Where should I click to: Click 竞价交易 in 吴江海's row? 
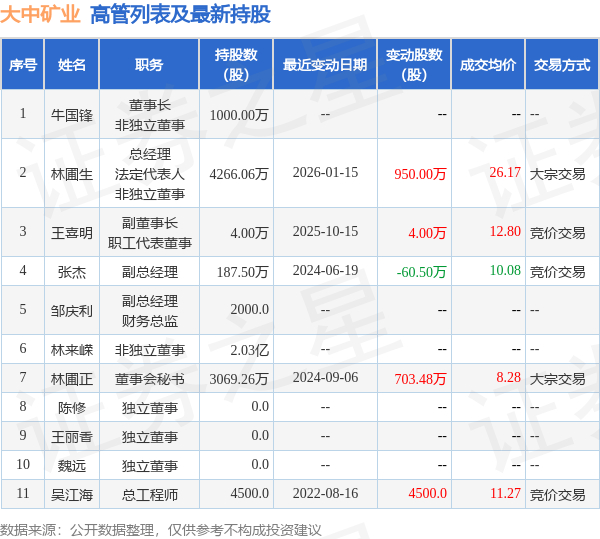(558, 495)
